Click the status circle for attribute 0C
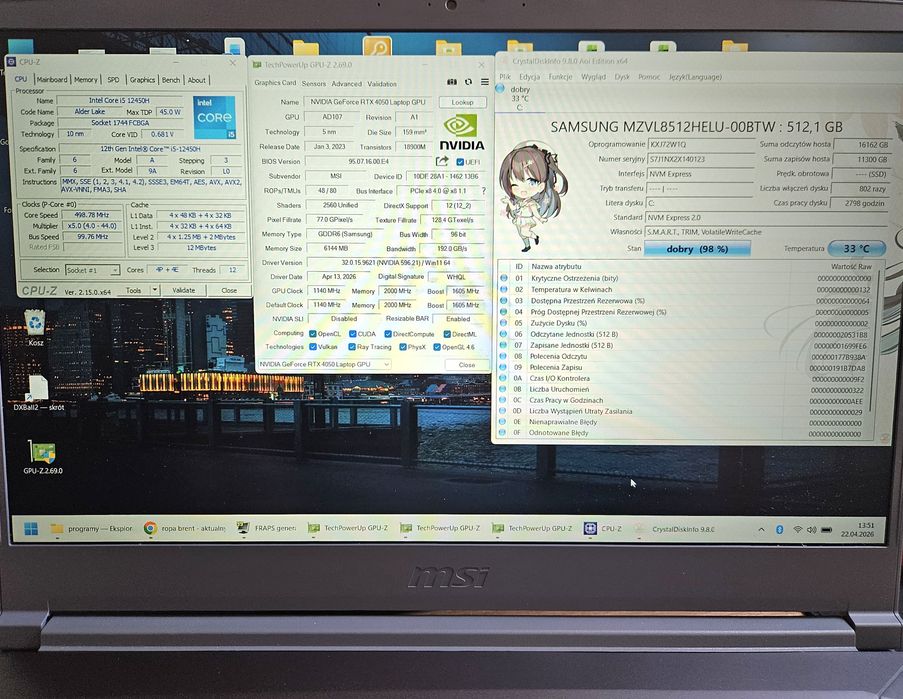903x699 pixels. [502, 400]
